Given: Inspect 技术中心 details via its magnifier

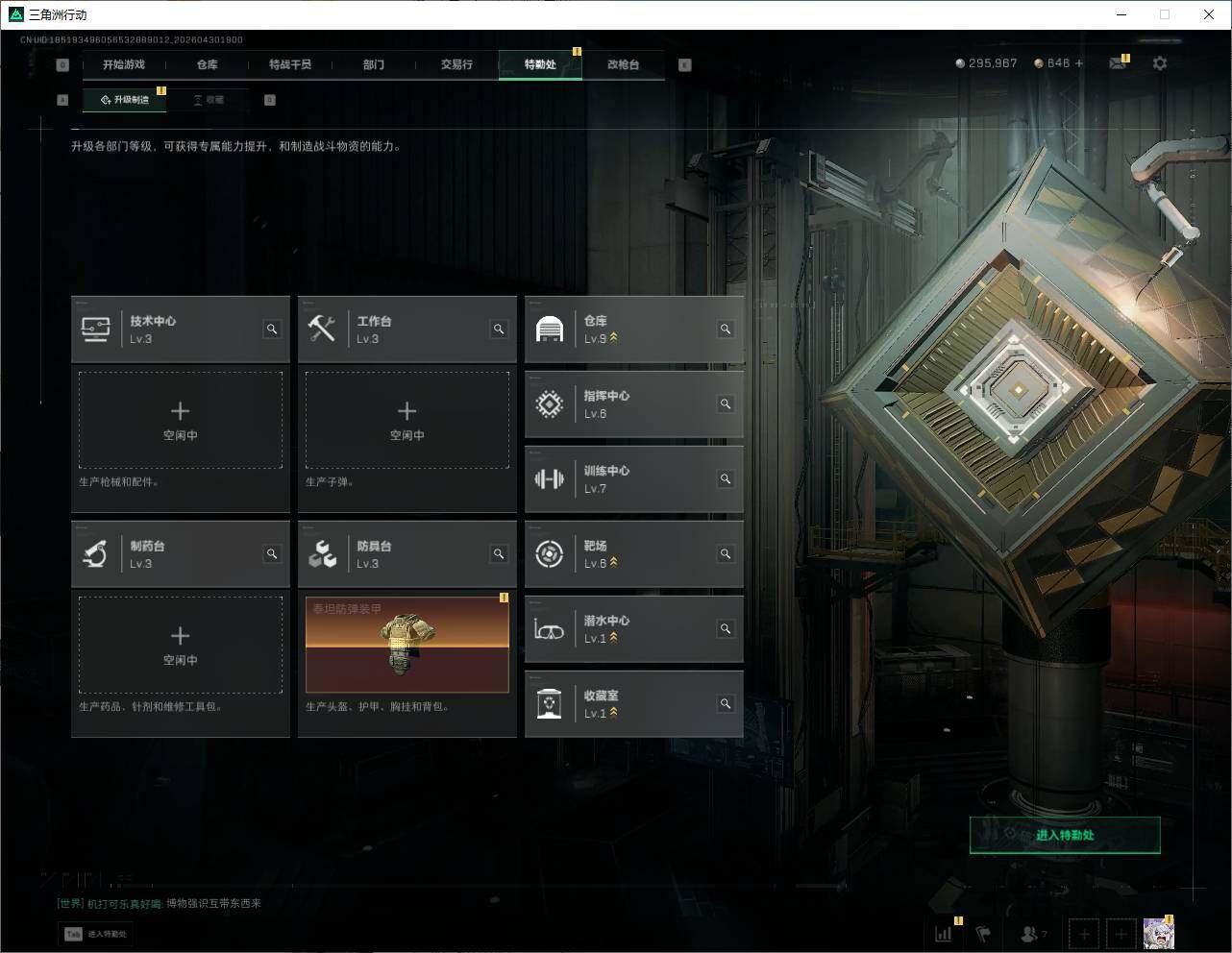Looking at the screenshot, I should point(272,330).
